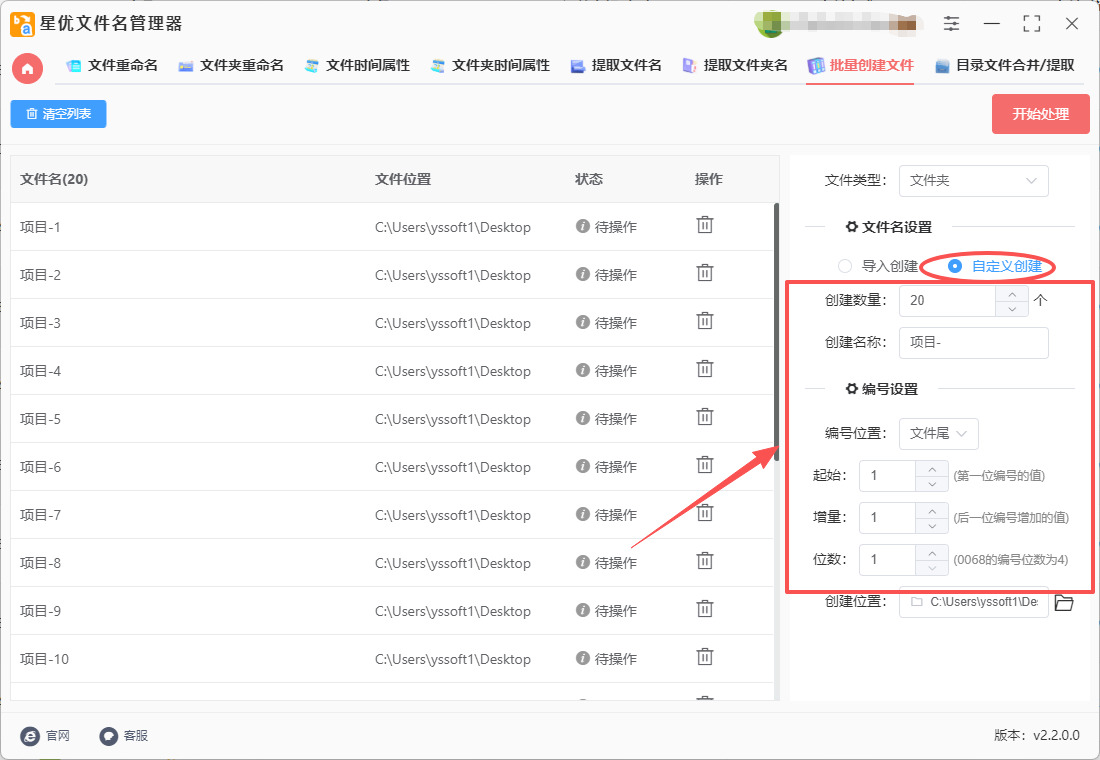
Task: Delete the 项目-10 row with trash icon
Action: (704, 658)
